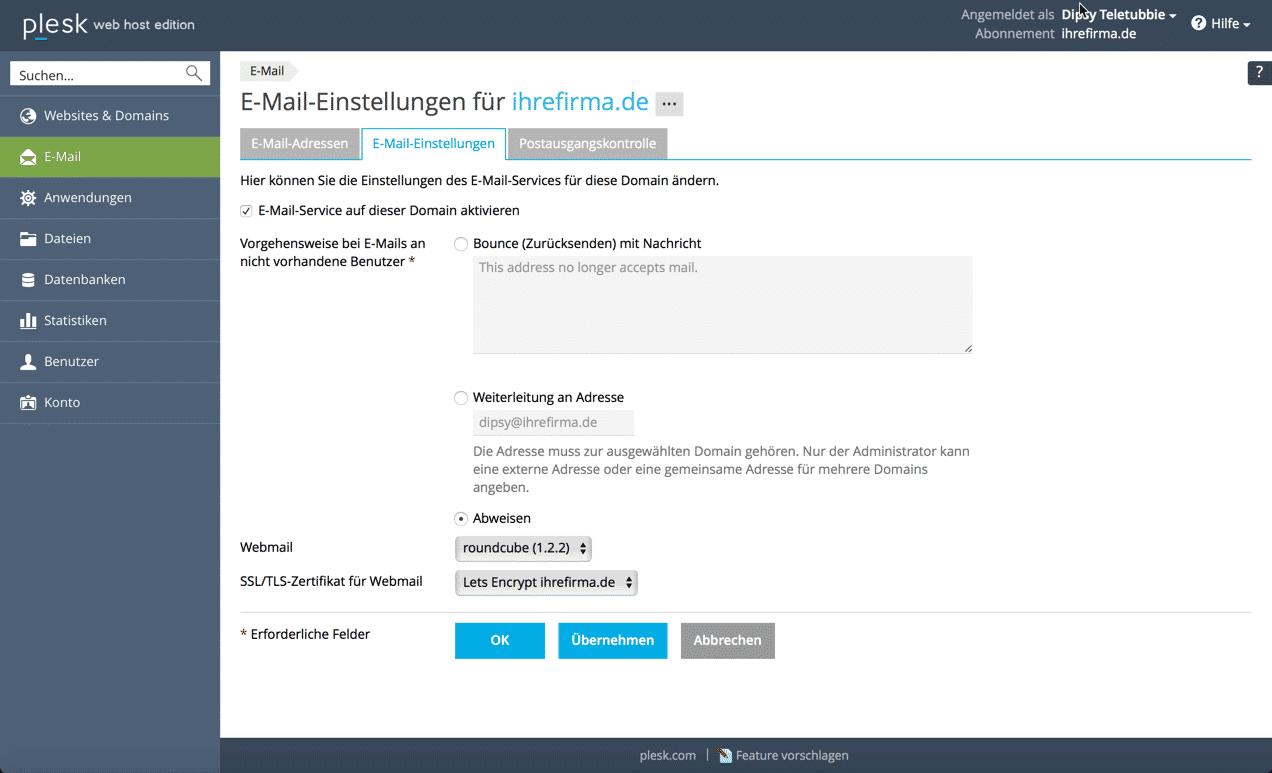Open the SSL/TLS-Zertifikat für Webmail dropdown

tap(546, 583)
